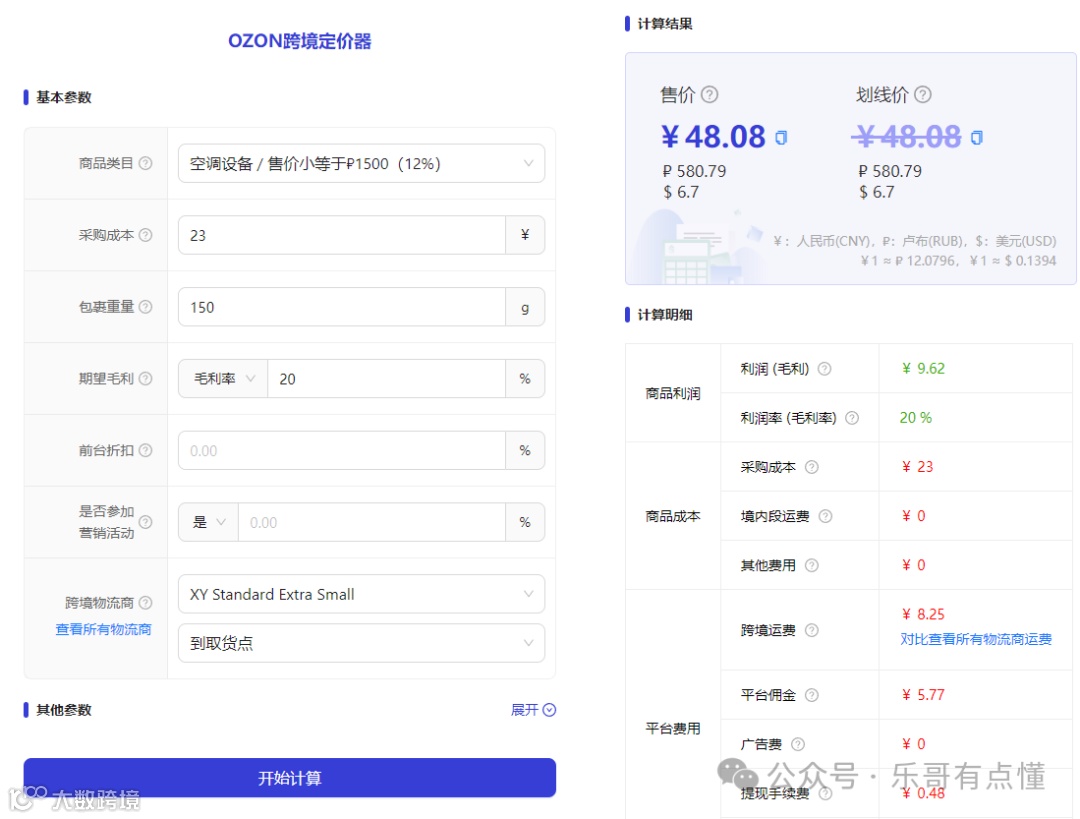The height and width of the screenshot is (819, 1080).
Task: Click help icon next to 划线价
Action: click(923, 94)
